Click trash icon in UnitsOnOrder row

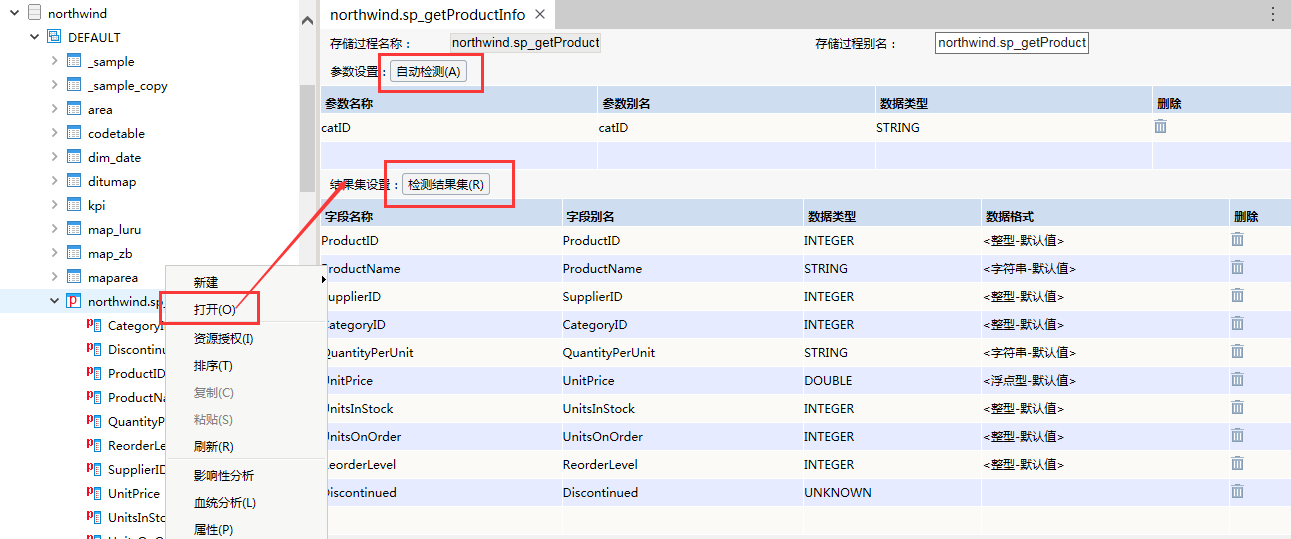point(1237,436)
